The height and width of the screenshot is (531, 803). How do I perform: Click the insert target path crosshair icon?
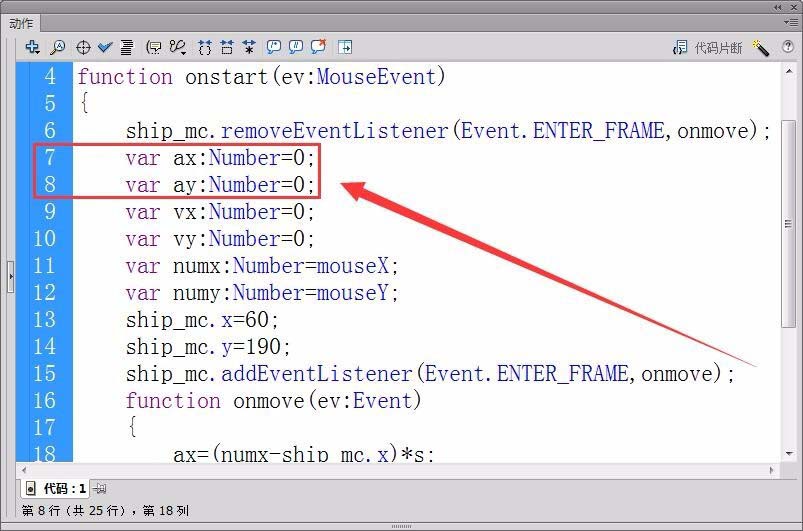83,48
